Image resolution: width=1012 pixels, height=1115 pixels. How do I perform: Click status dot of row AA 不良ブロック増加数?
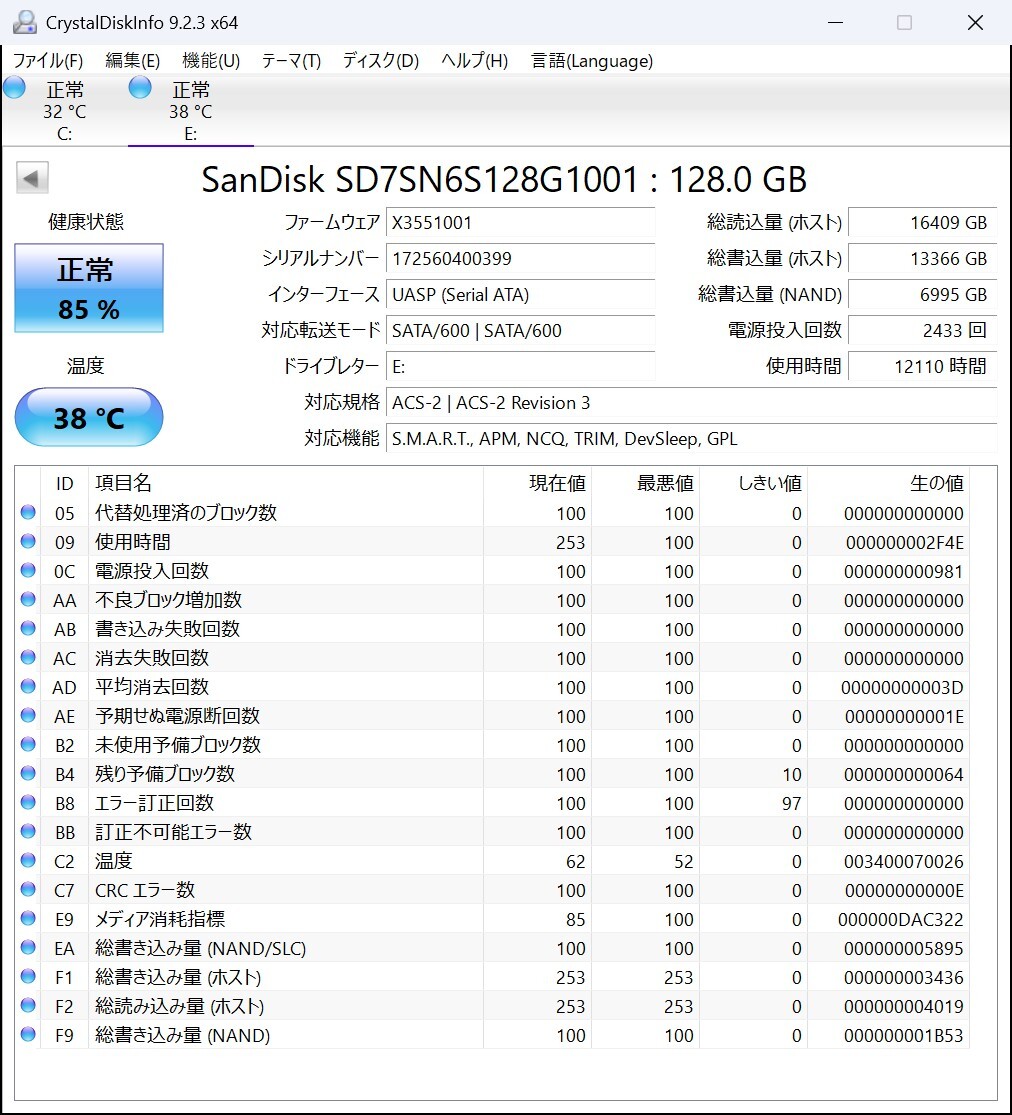28,599
